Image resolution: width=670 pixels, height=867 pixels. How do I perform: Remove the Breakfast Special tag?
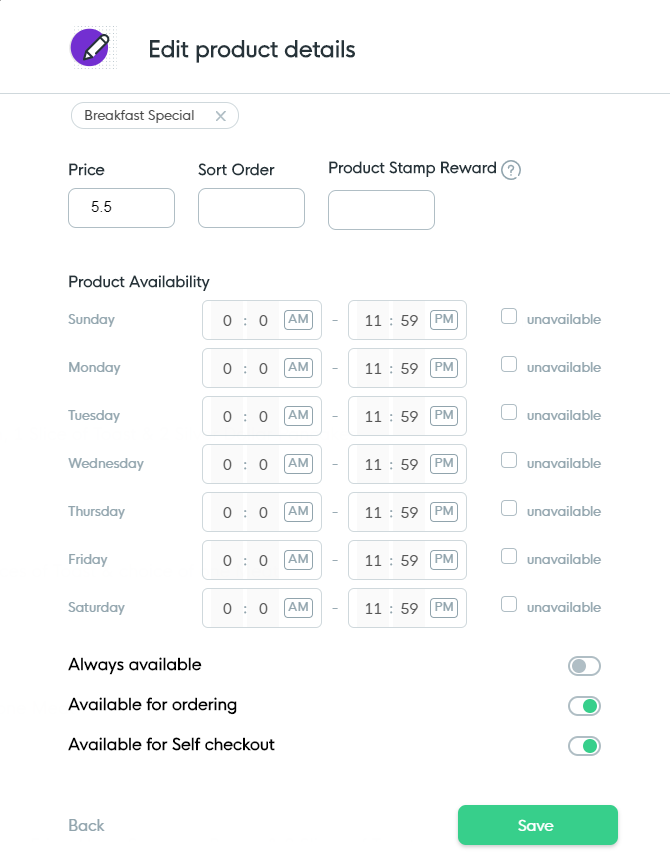[x=221, y=115]
